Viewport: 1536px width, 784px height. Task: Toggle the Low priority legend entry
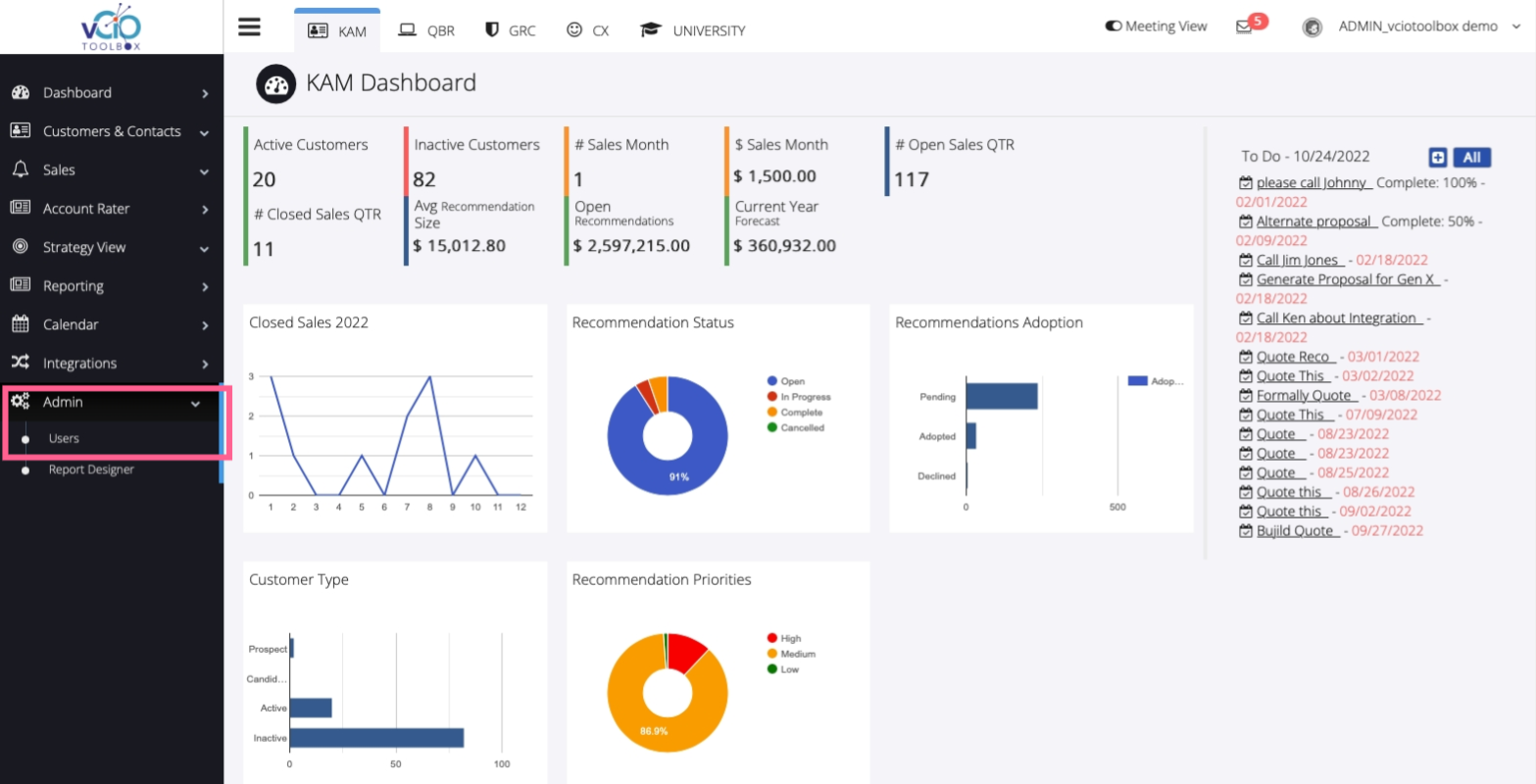coord(783,669)
